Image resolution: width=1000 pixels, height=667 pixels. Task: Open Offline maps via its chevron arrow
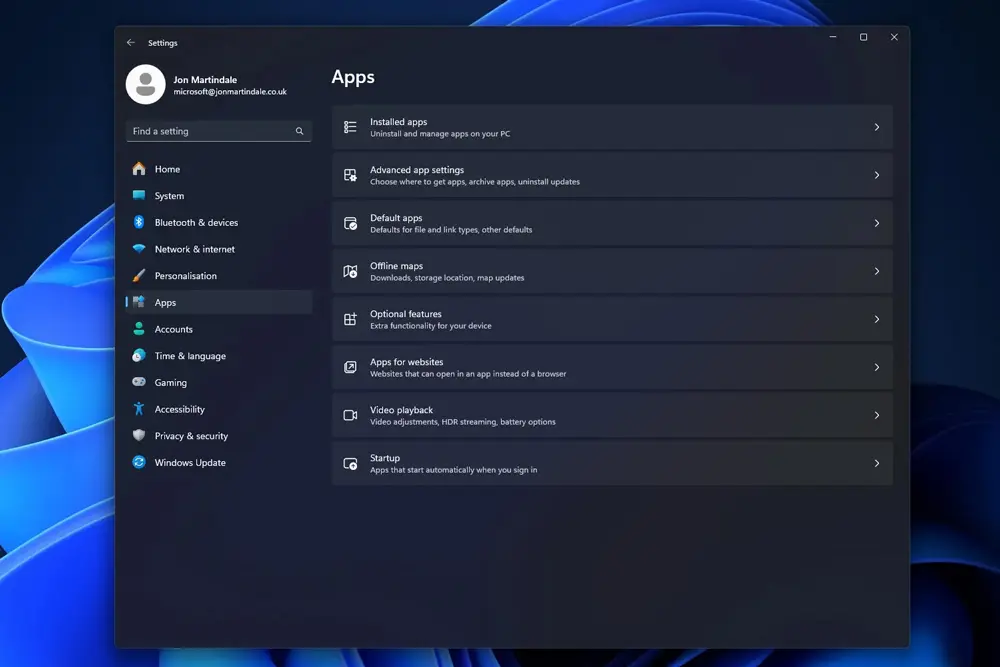point(877,271)
